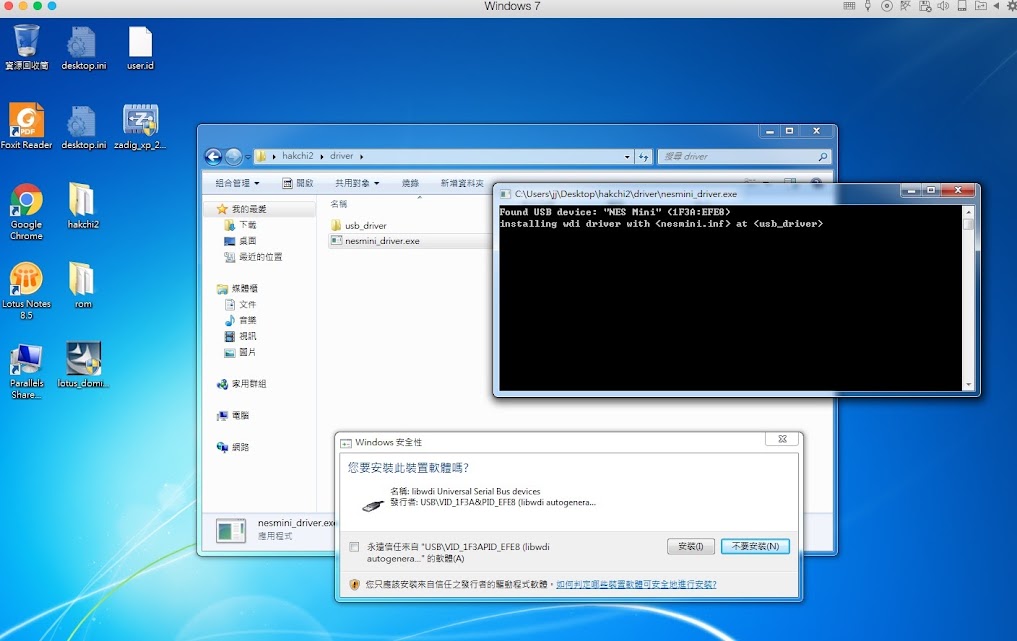
Task: Open 桌面 (Desktop) in the navigation pane
Action: 240,241
